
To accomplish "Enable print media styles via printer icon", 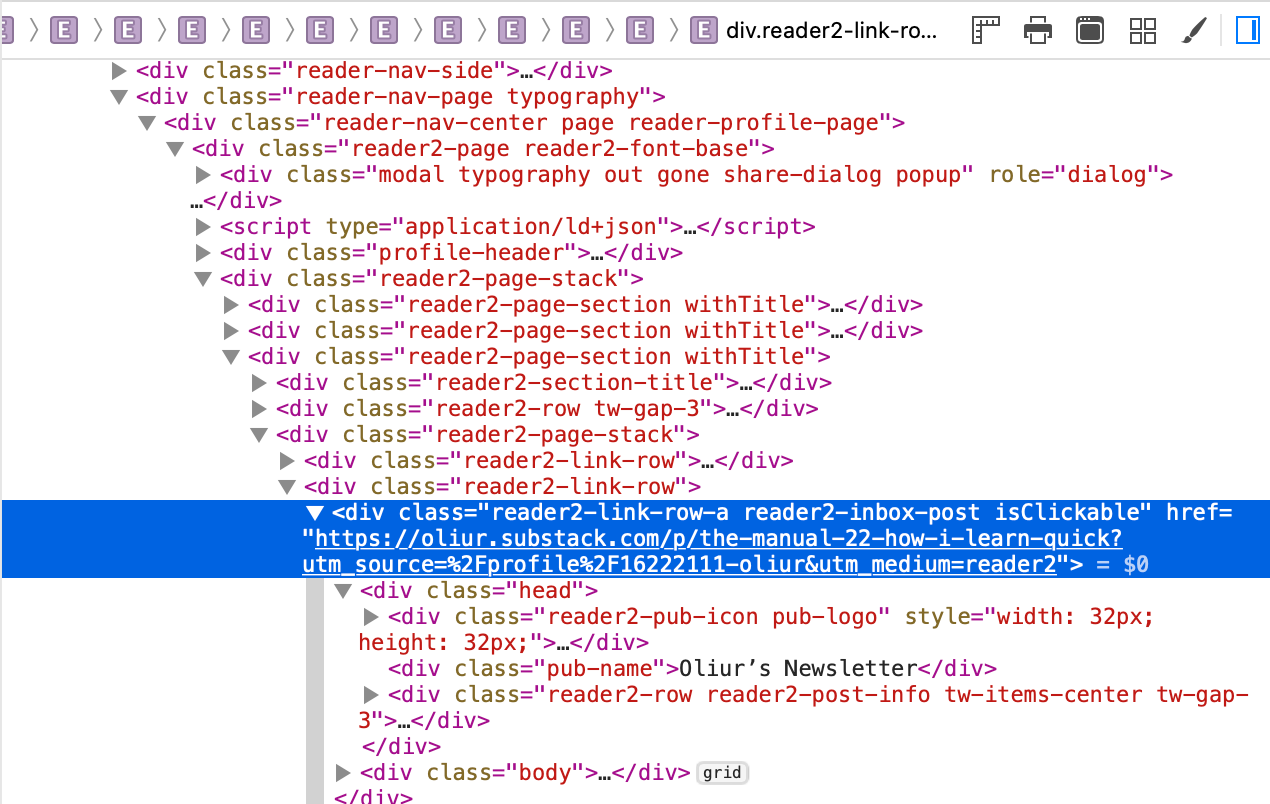I will (x=1038, y=30).
